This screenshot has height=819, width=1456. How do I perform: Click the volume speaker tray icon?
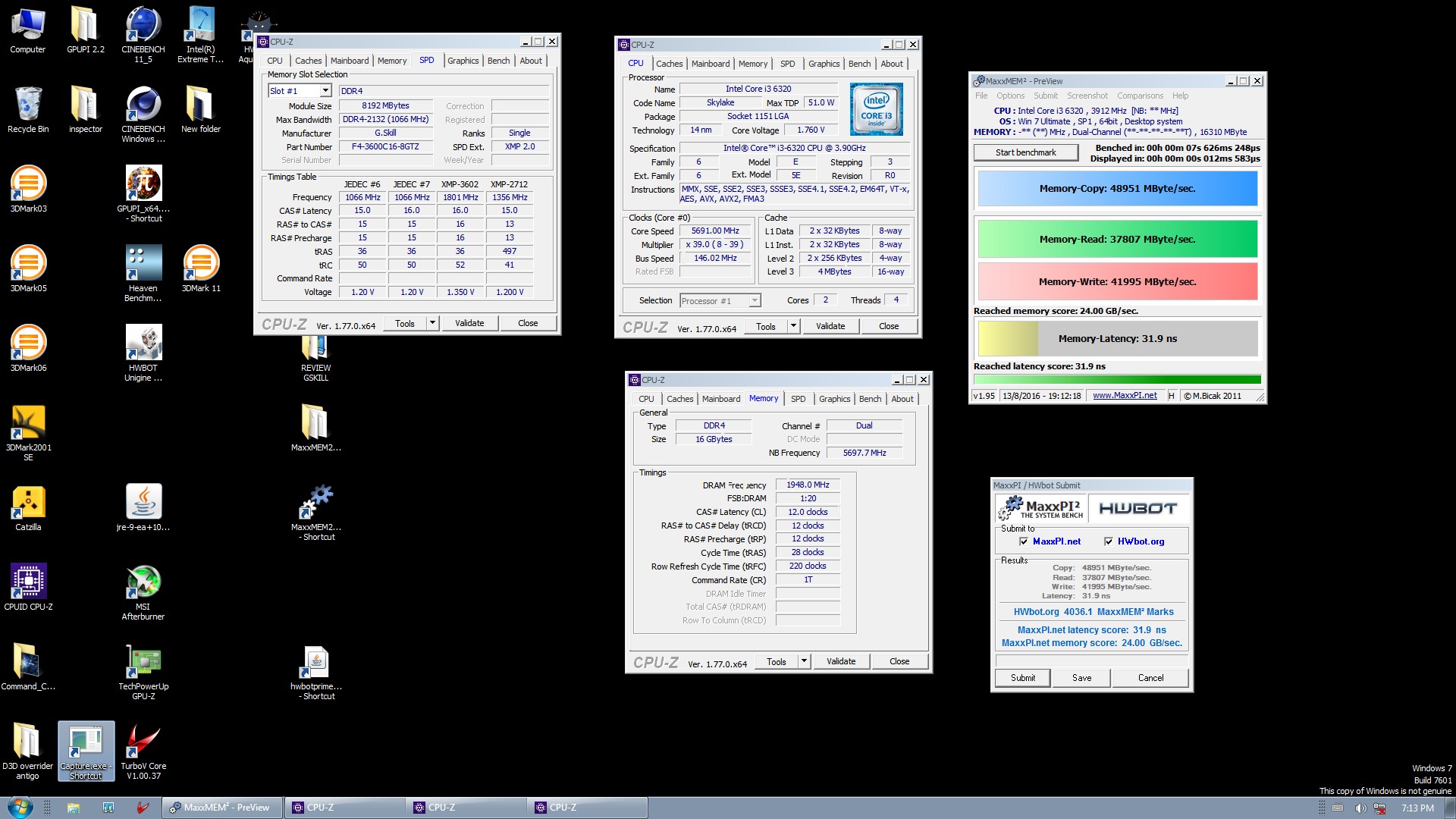(1360, 808)
